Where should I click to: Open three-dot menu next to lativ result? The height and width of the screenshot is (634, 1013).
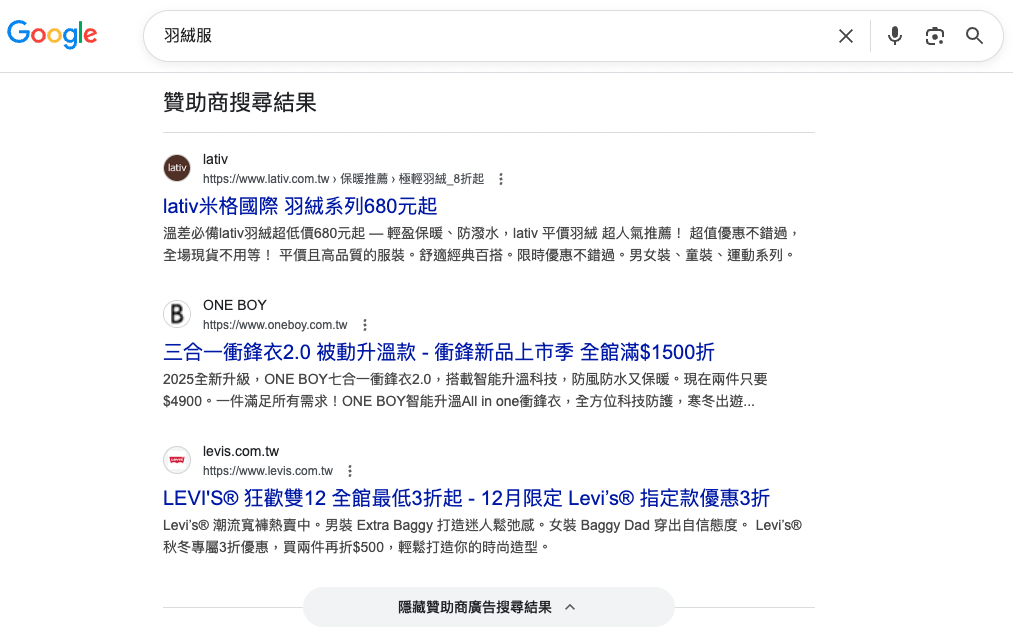coord(500,178)
